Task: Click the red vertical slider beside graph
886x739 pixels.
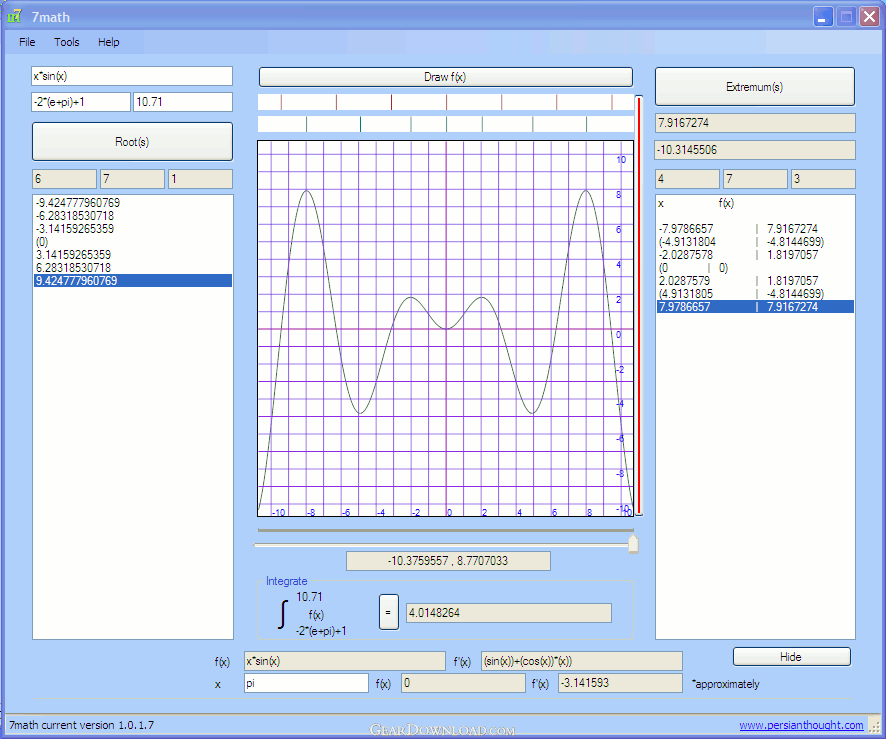Action: coord(639,306)
